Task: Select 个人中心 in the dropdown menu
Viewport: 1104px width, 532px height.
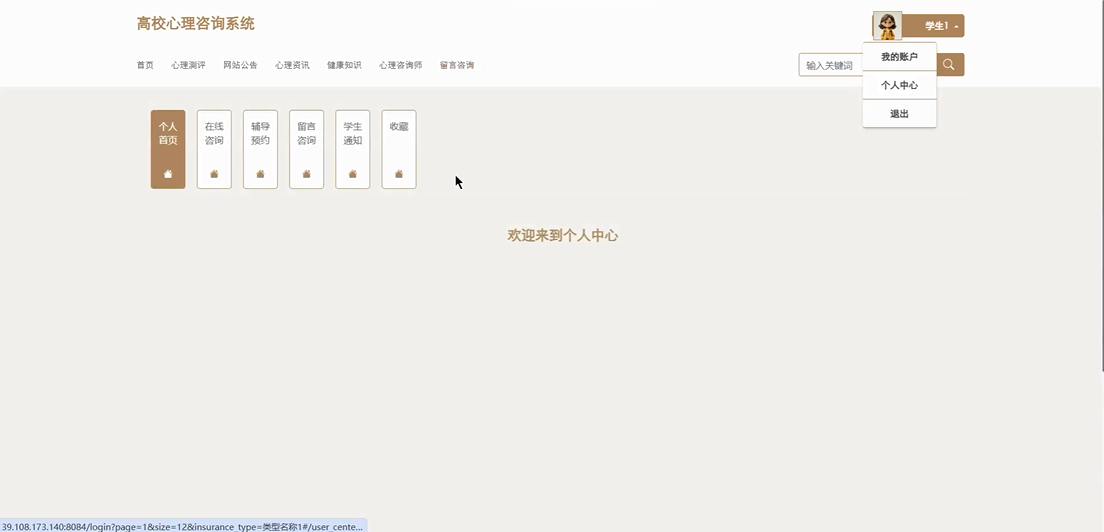Action: pos(899,85)
